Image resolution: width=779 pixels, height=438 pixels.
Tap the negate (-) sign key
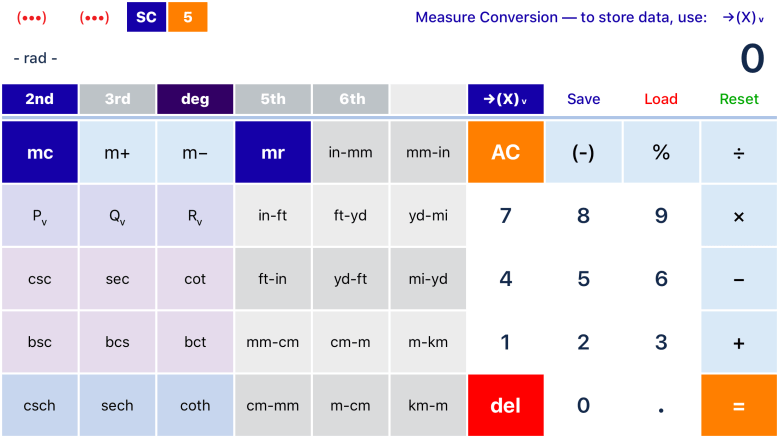(583, 153)
